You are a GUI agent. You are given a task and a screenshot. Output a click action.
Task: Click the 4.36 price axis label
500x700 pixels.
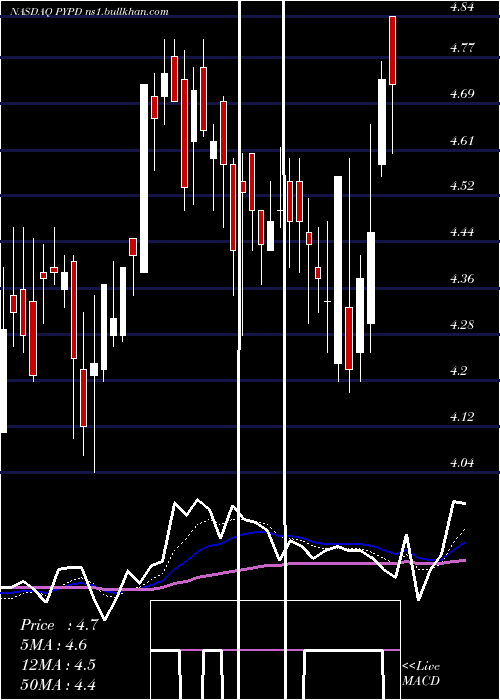[462, 279]
